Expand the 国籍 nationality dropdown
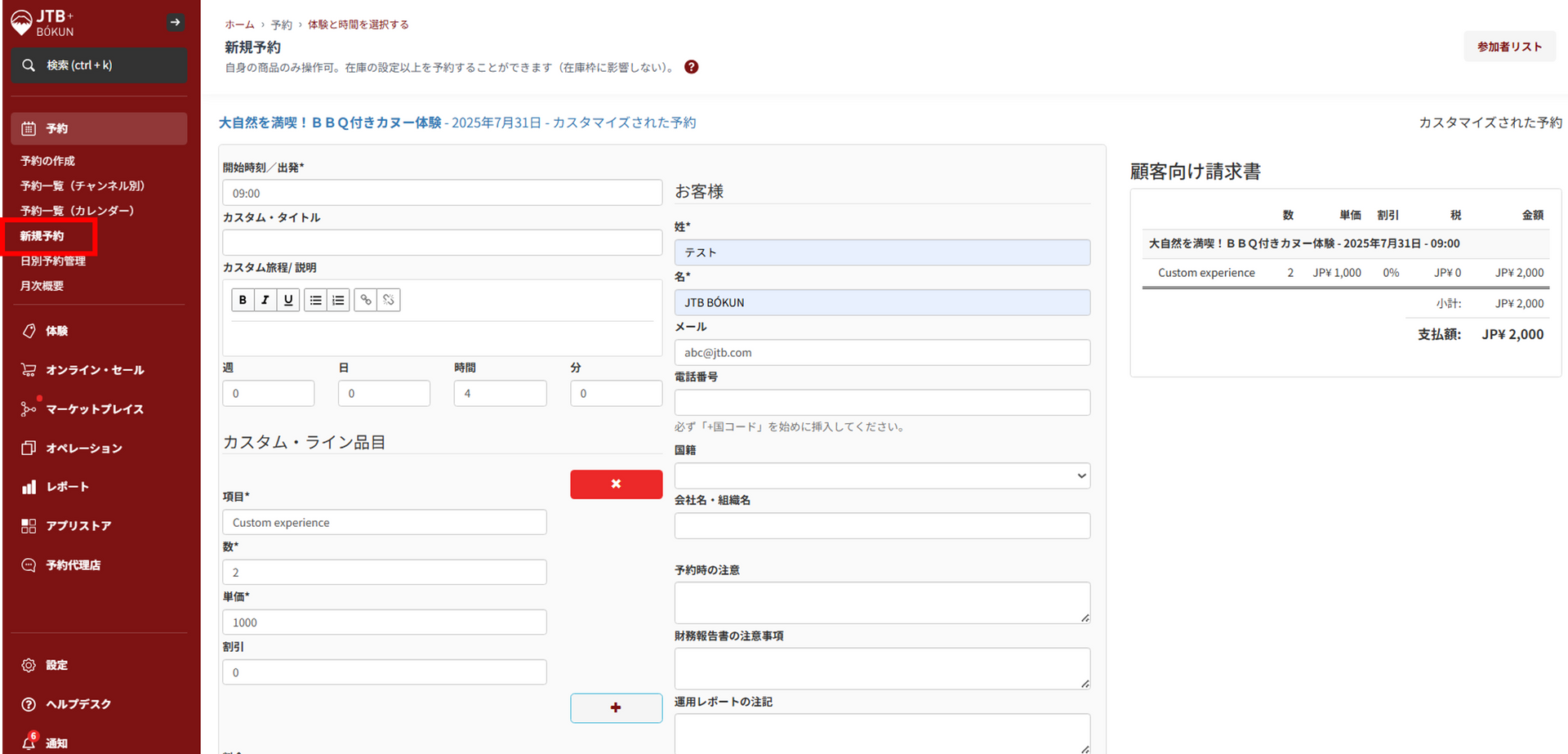The image size is (1568, 754). coord(882,475)
